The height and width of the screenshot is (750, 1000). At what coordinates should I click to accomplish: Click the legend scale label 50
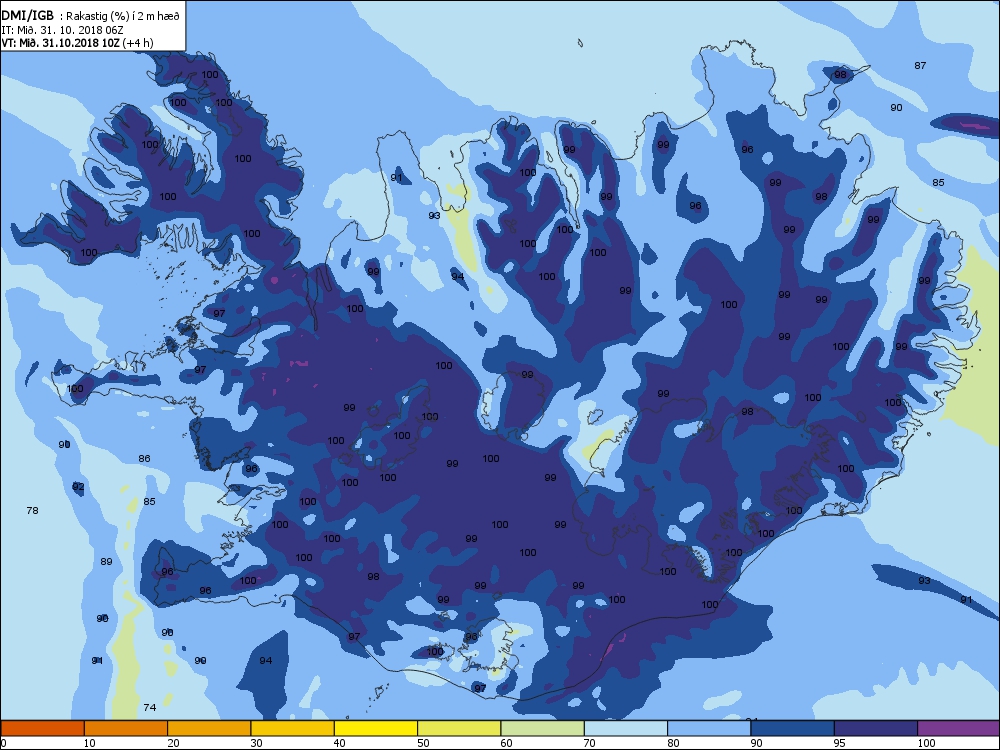pos(423,743)
